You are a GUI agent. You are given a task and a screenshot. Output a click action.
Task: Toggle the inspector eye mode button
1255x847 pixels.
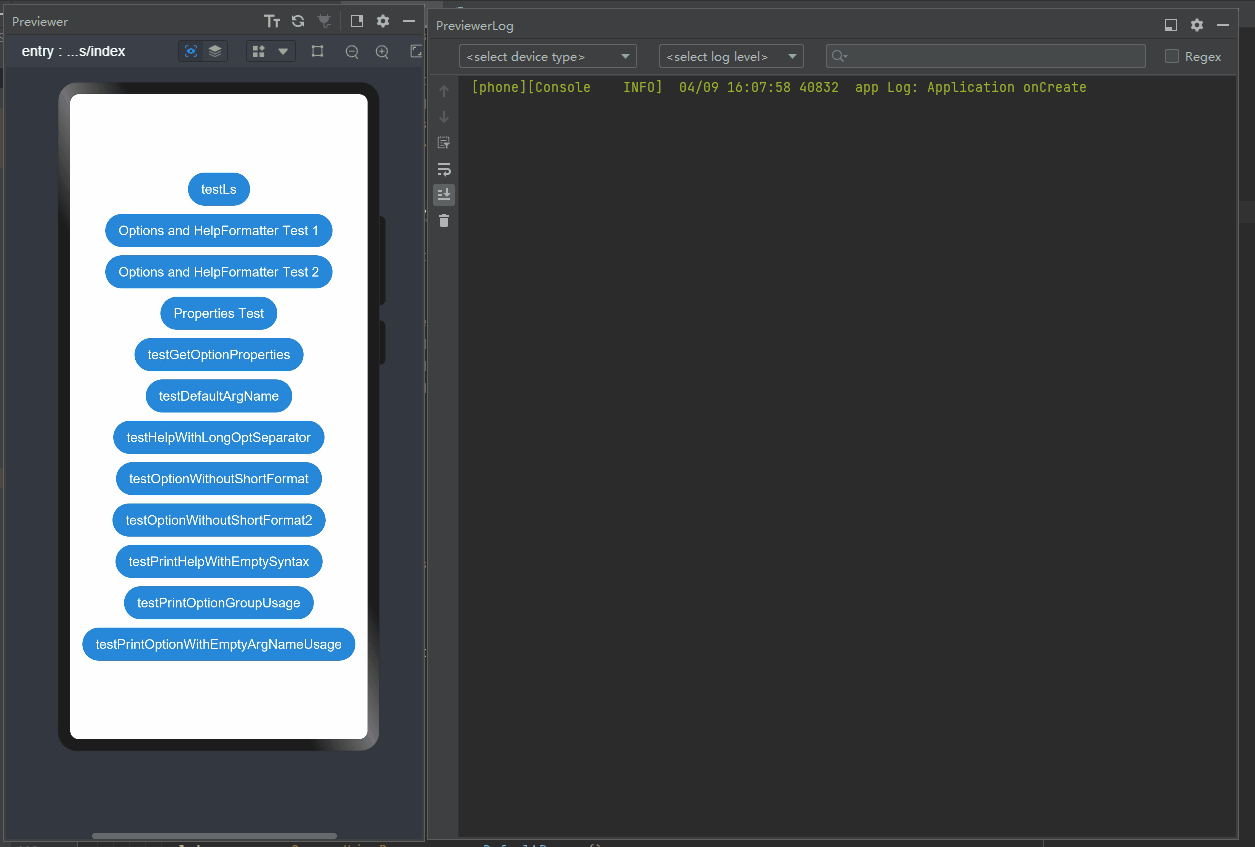click(191, 51)
